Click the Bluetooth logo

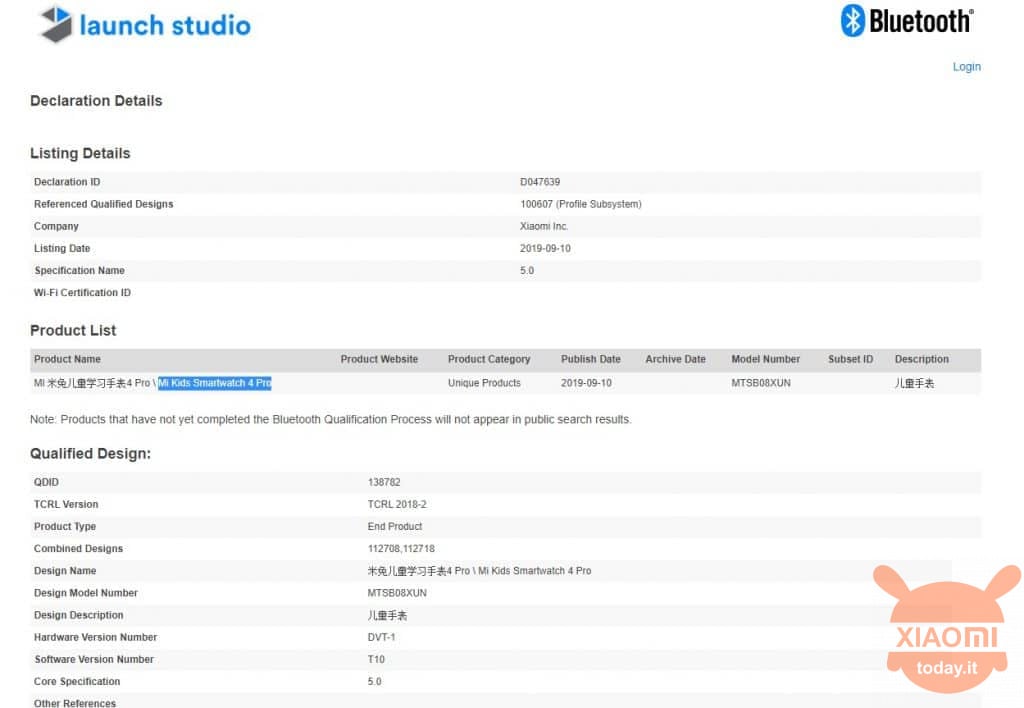pos(907,21)
